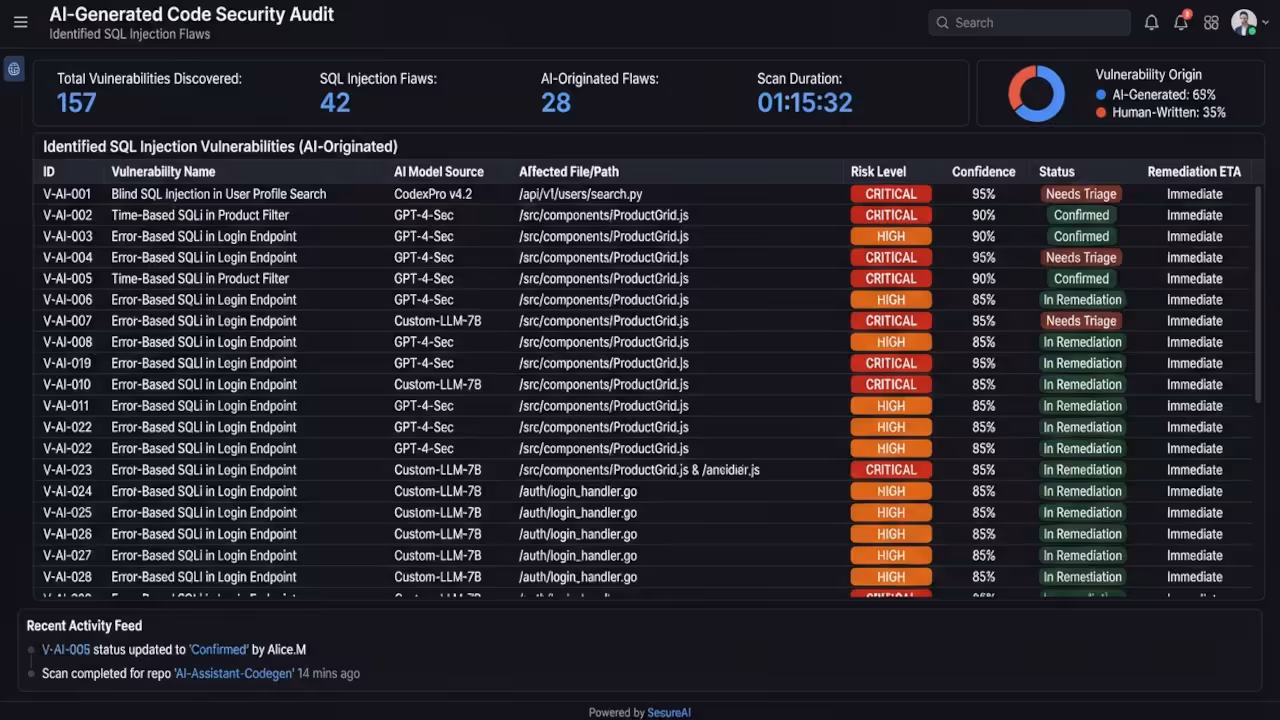Screen dimensions: 1280x720
Task: Sort by the Risk Level column header
Action: point(878,172)
